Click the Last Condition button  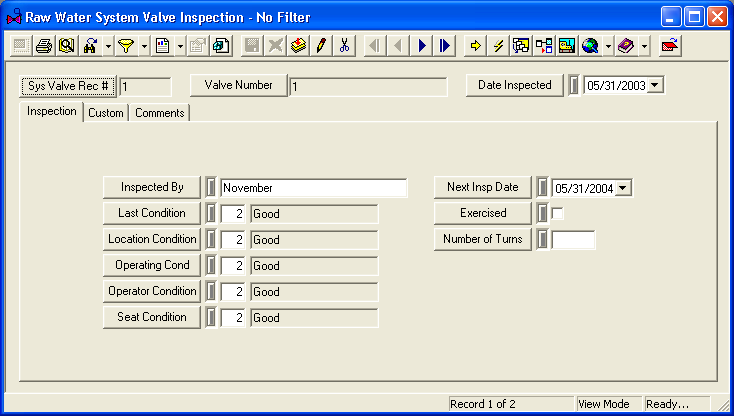(x=152, y=213)
